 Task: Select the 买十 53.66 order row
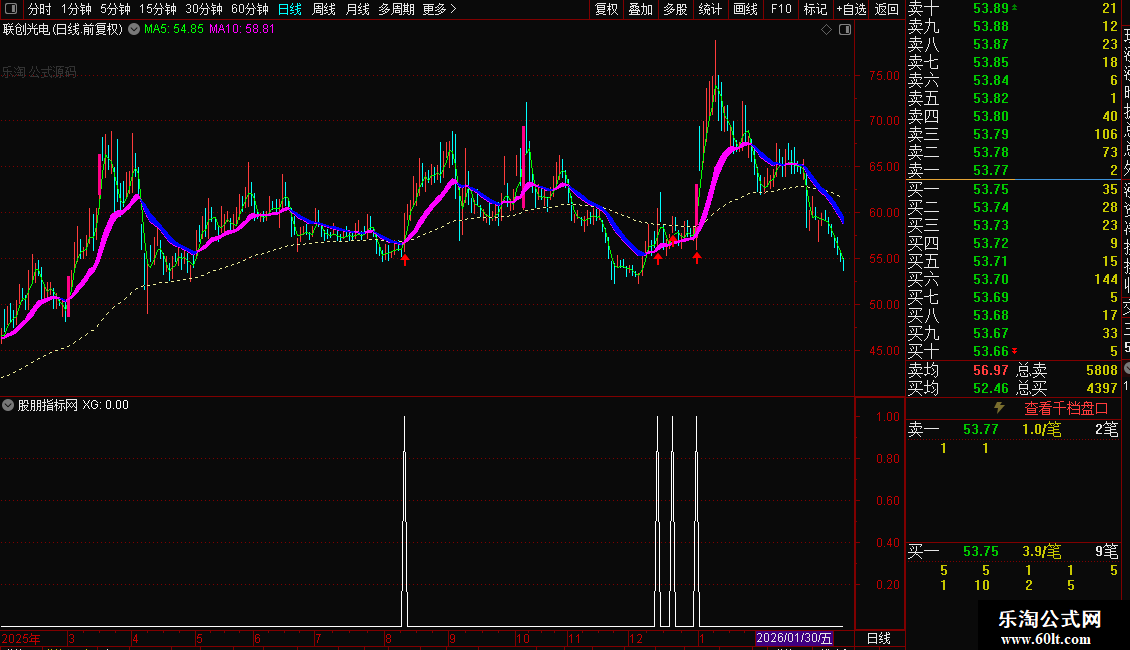pos(1013,351)
